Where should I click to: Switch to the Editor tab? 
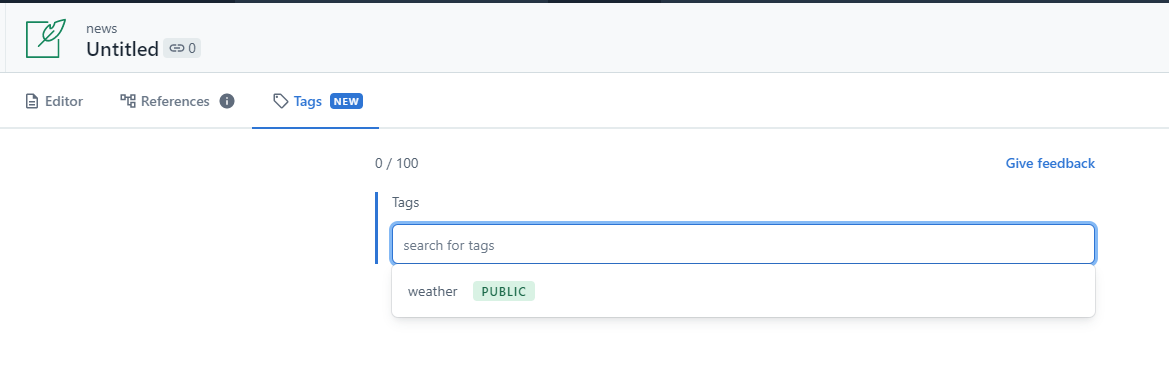(54, 101)
